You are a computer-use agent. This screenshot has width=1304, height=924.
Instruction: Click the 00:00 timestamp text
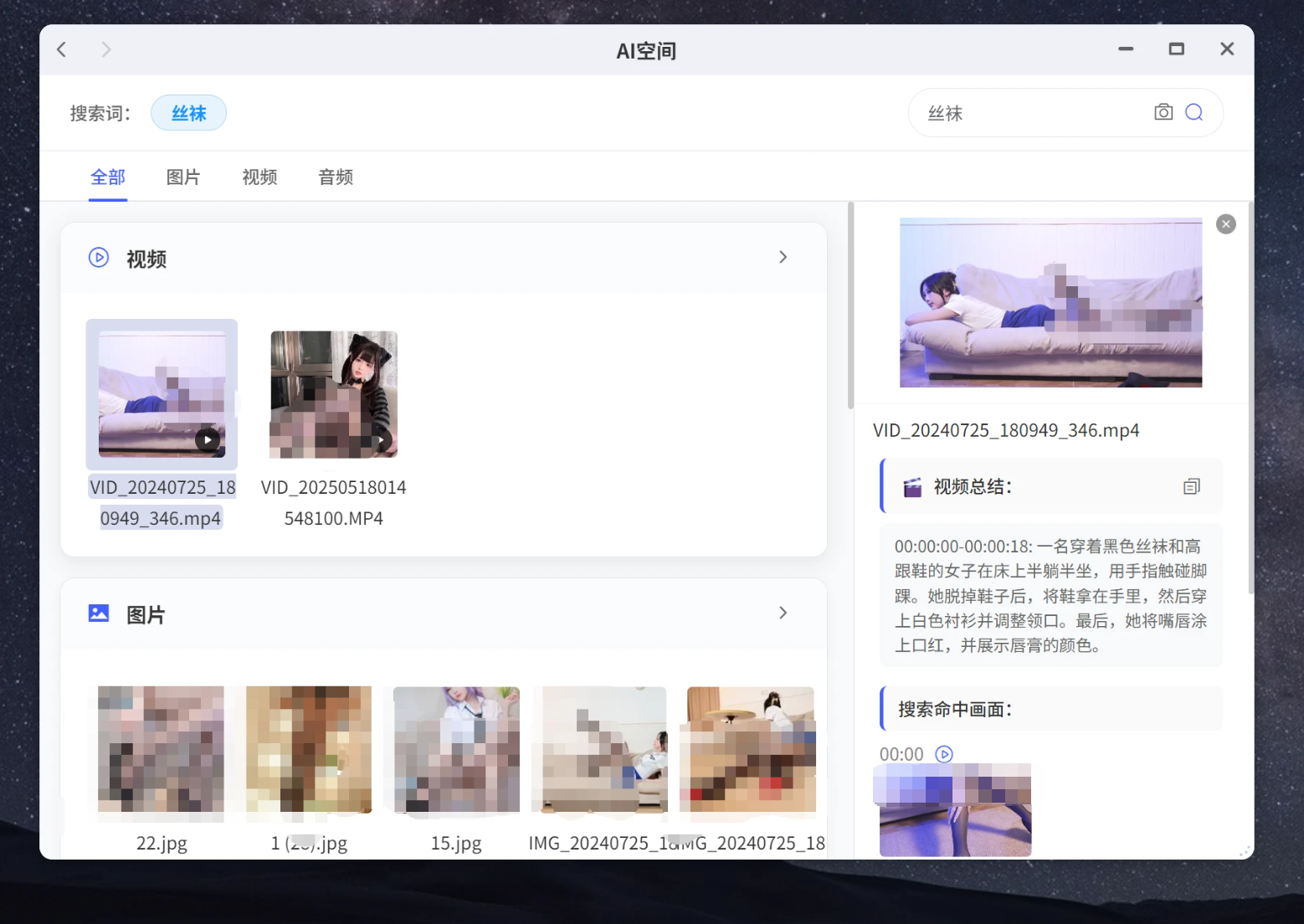pyautogui.click(x=901, y=754)
